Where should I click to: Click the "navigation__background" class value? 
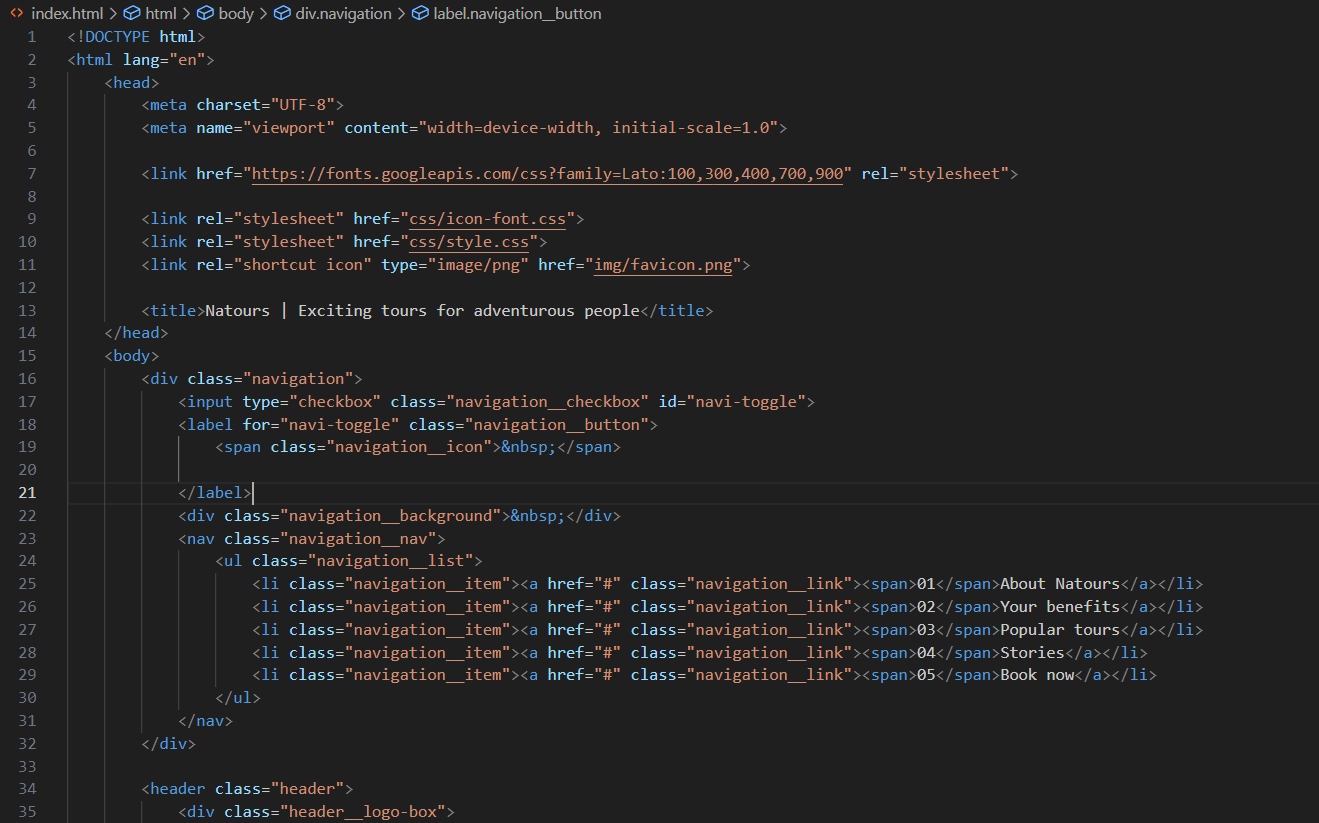point(390,515)
